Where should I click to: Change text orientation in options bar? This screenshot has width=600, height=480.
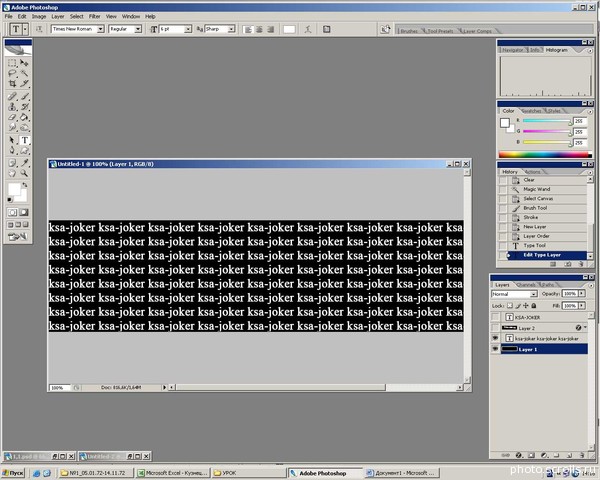pos(39,29)
